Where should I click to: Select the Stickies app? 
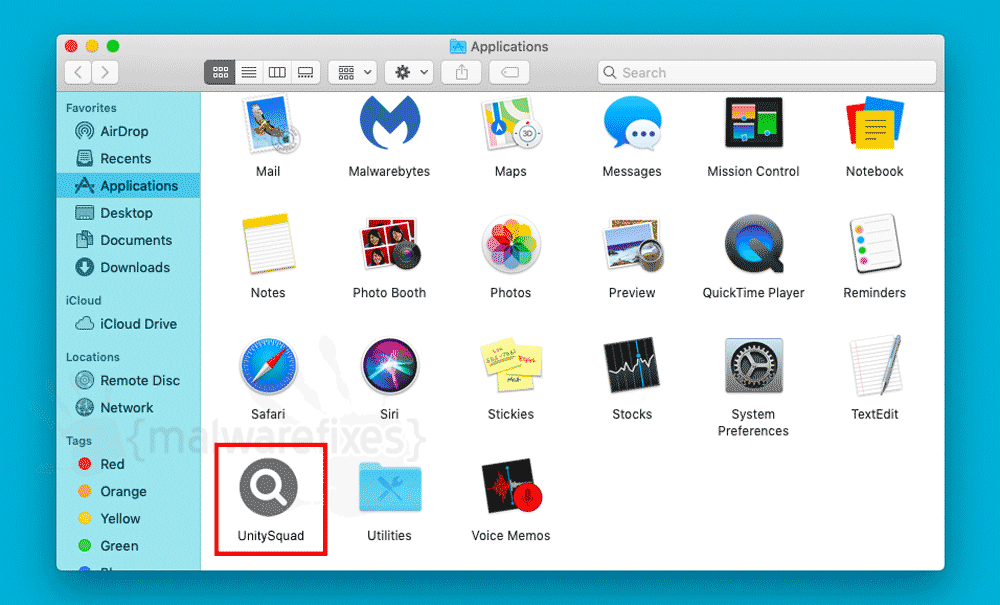pyautogui.click(x=511, y=365)
